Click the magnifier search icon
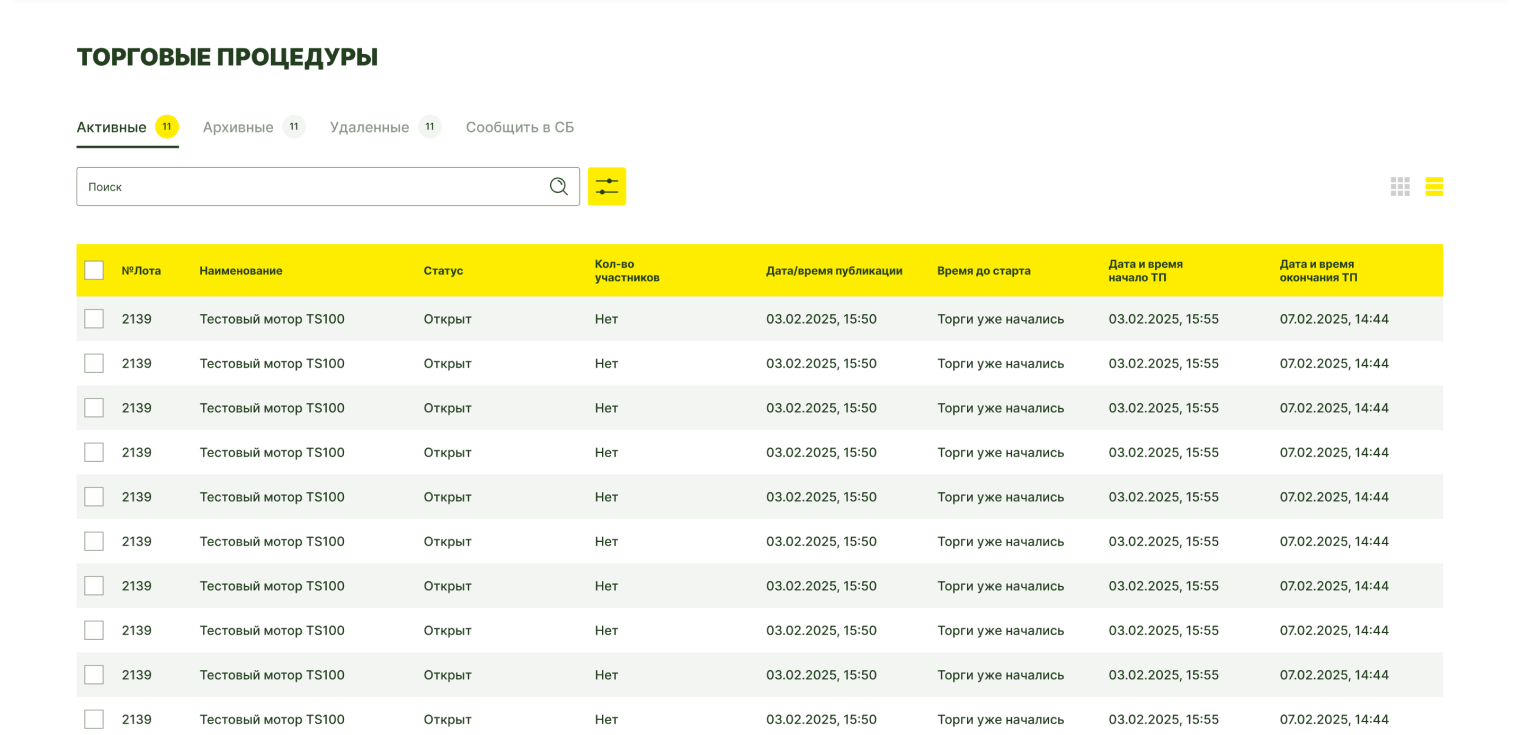 click(558, 186)
